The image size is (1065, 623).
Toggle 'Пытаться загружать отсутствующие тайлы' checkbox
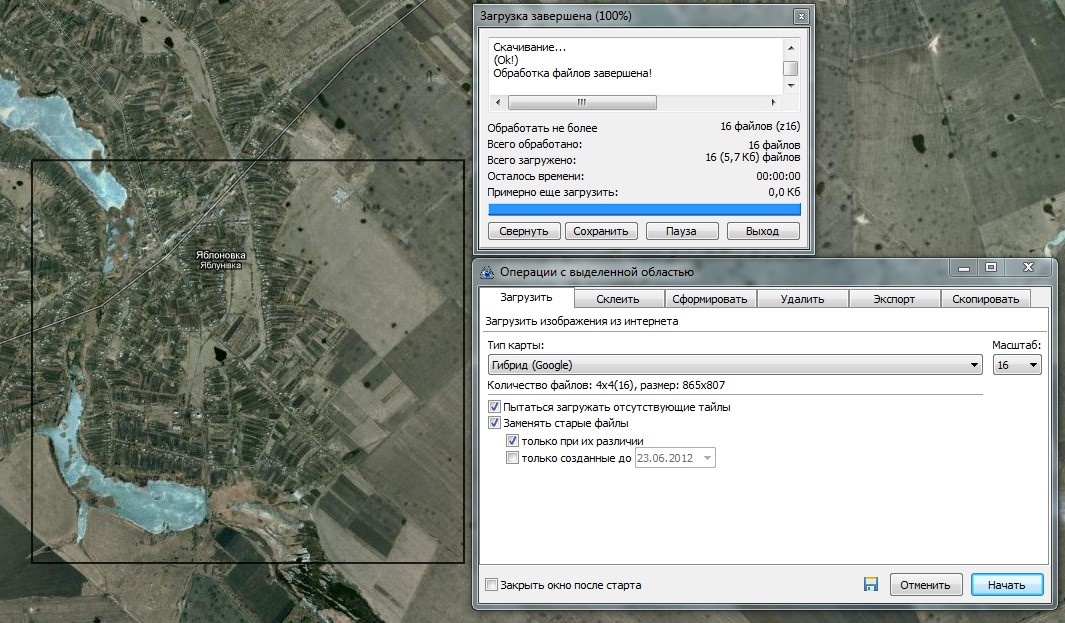point(495,407)
